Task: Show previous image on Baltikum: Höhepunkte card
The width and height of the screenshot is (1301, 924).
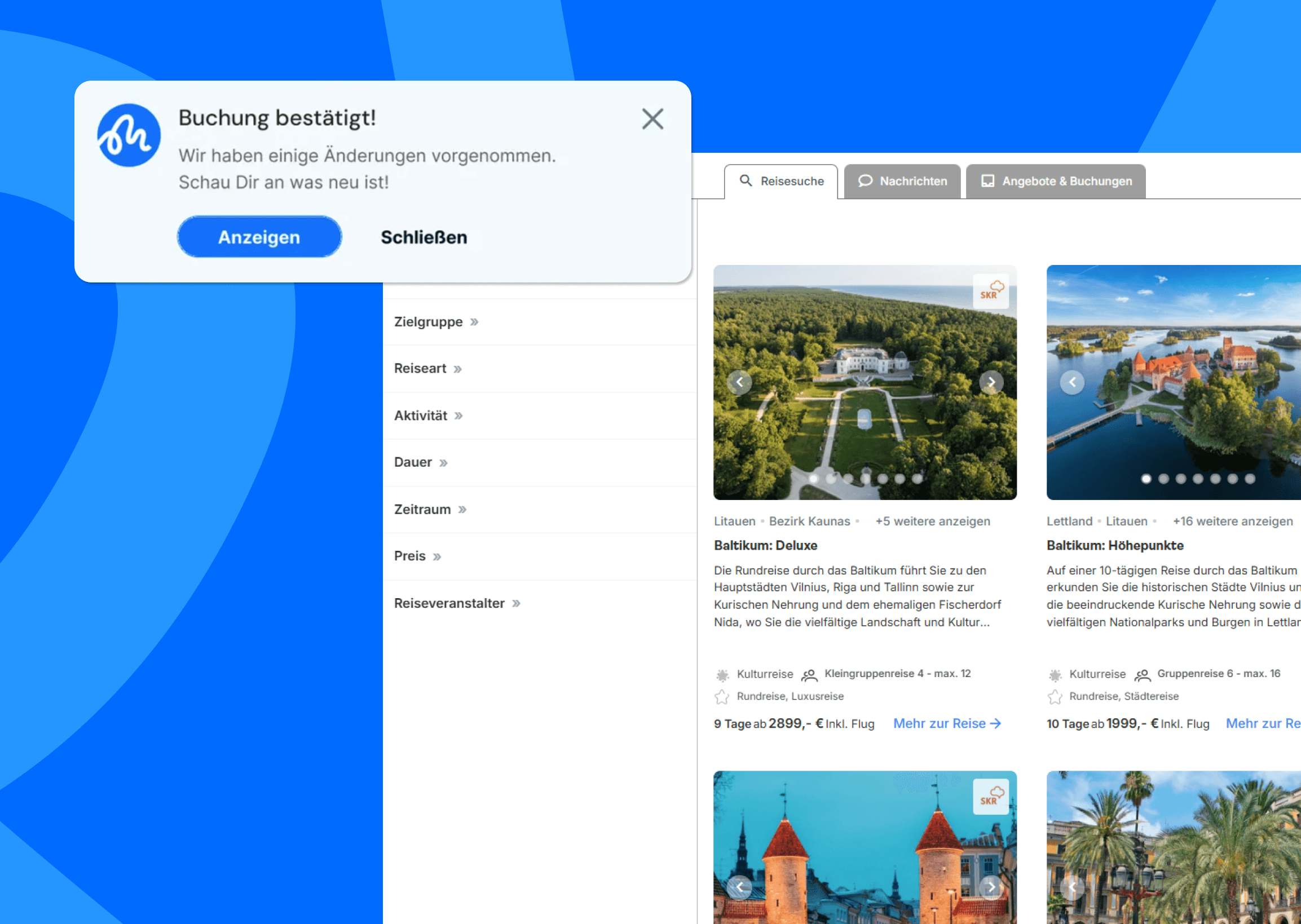Action: click(x=1072, y=382)
